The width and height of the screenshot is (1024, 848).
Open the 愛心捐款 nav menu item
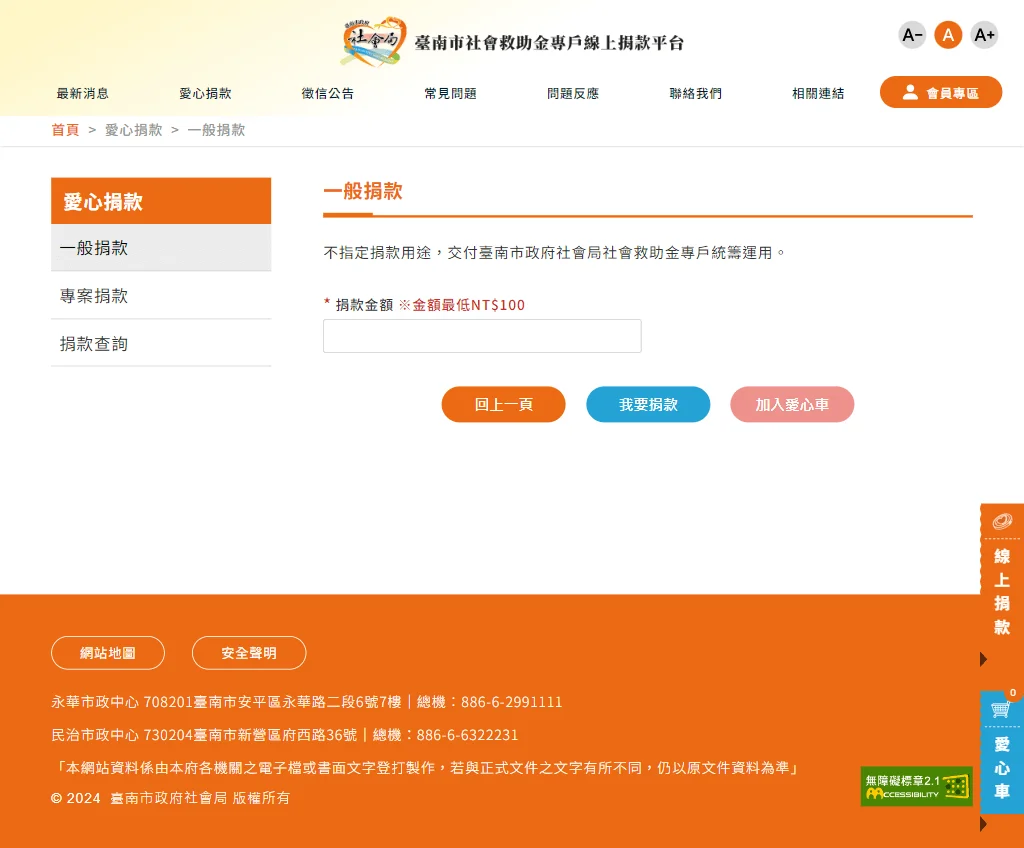205,93
